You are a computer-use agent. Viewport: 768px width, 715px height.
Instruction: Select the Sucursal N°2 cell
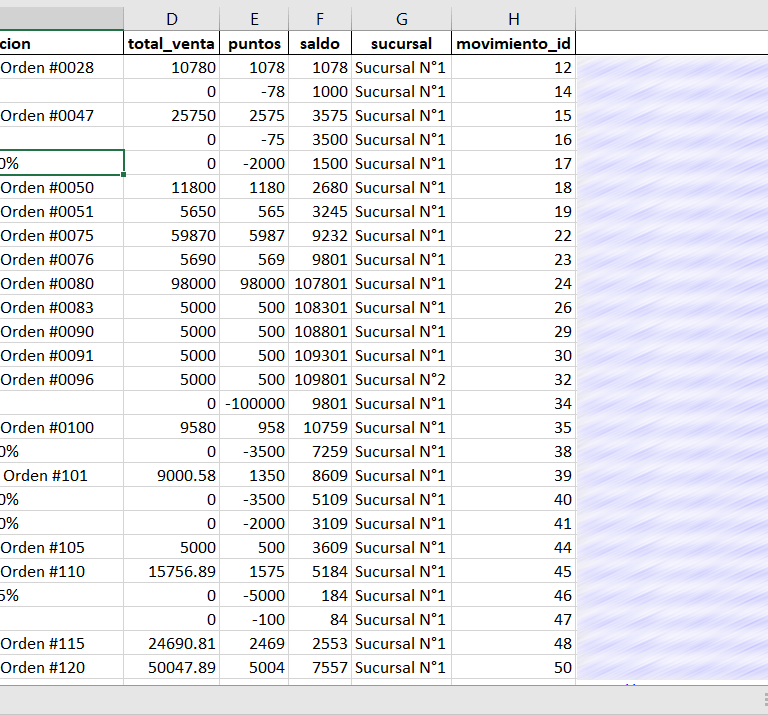point(402,379)
